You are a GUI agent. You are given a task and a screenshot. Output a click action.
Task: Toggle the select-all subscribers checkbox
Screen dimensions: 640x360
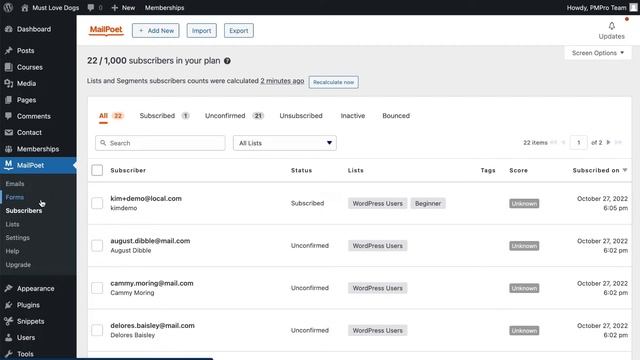click(x=97, y=170)
